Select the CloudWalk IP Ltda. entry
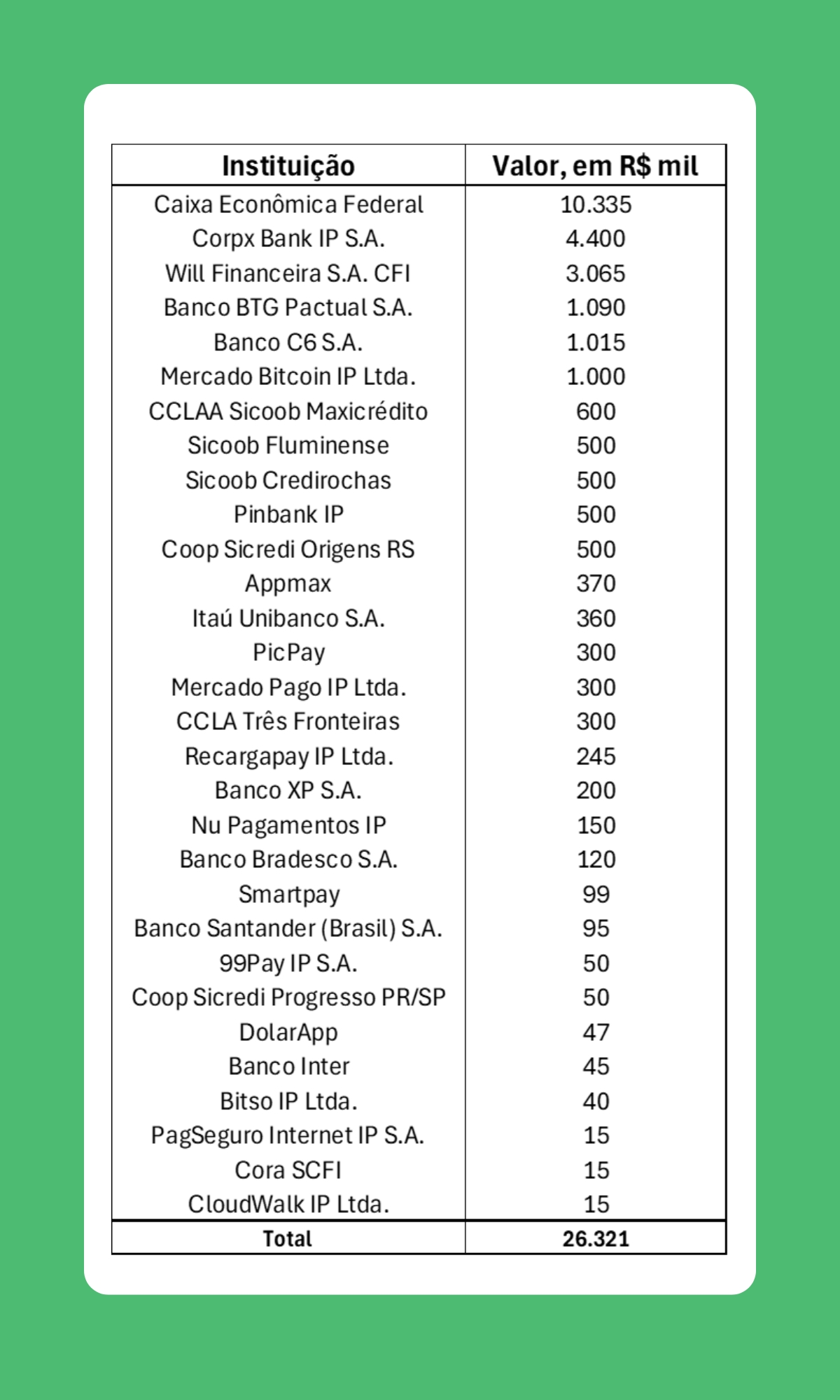This screenshot has height=1400, width=840. 288,1204
